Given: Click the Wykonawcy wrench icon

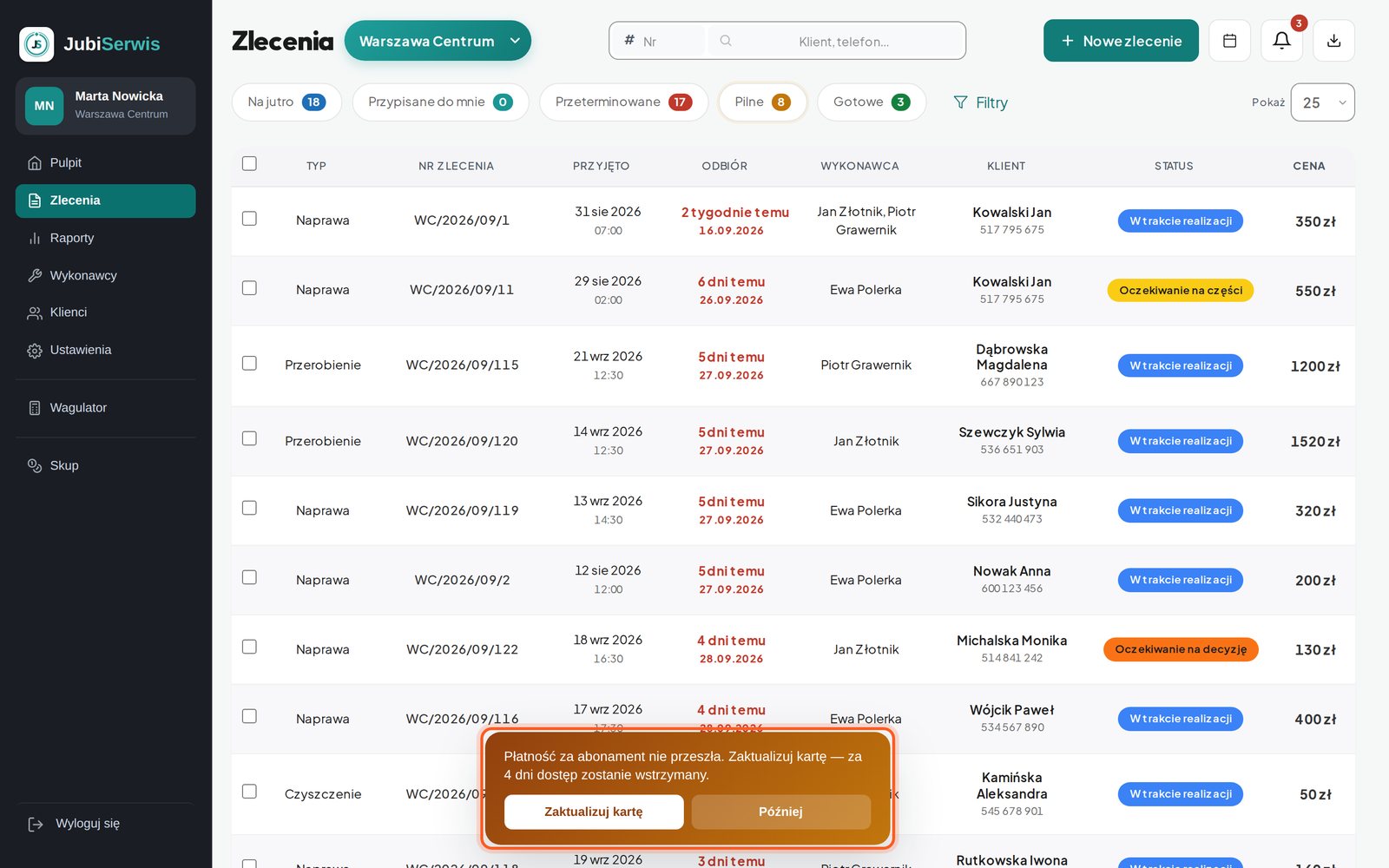Looking at the screenshot, I should (35, 275).
